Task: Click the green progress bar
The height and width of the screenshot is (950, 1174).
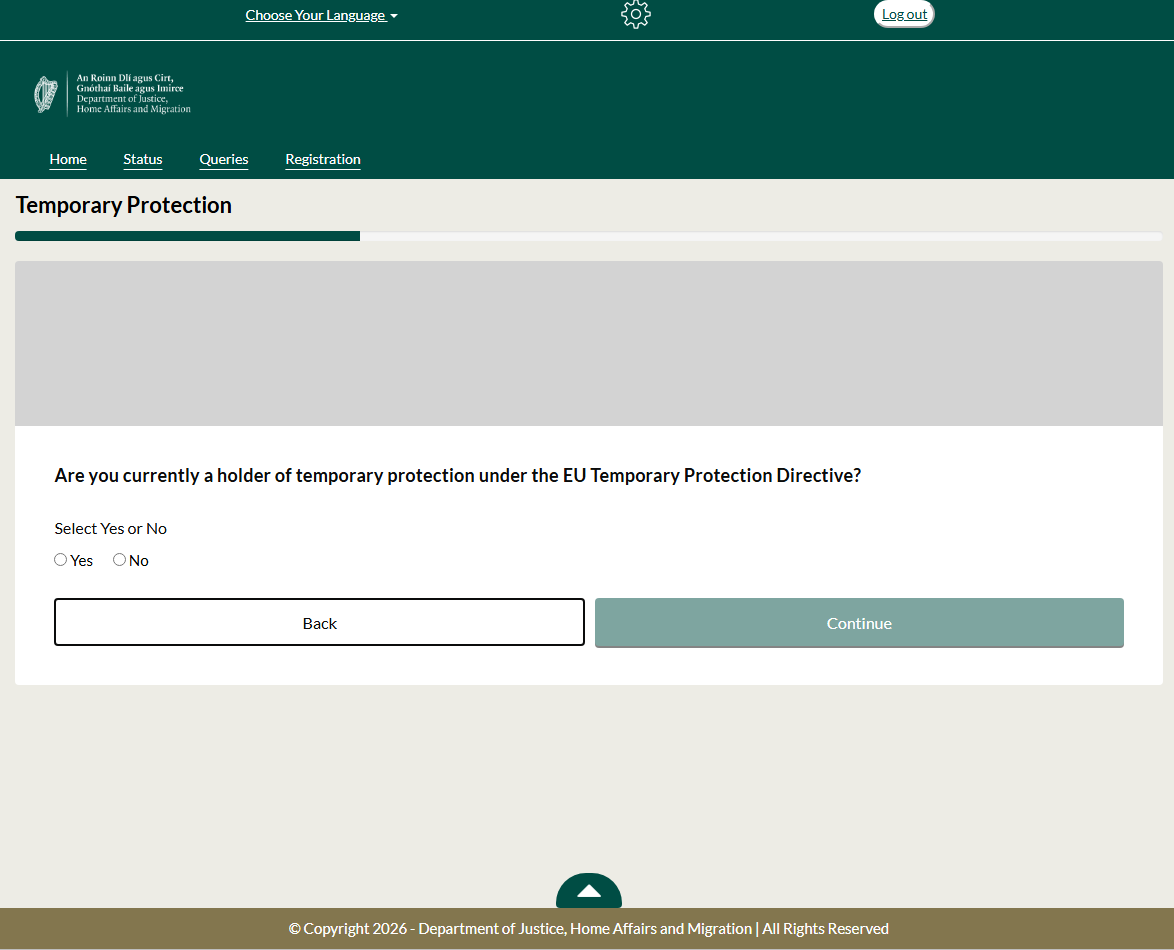Action: (x=187, y=237)
